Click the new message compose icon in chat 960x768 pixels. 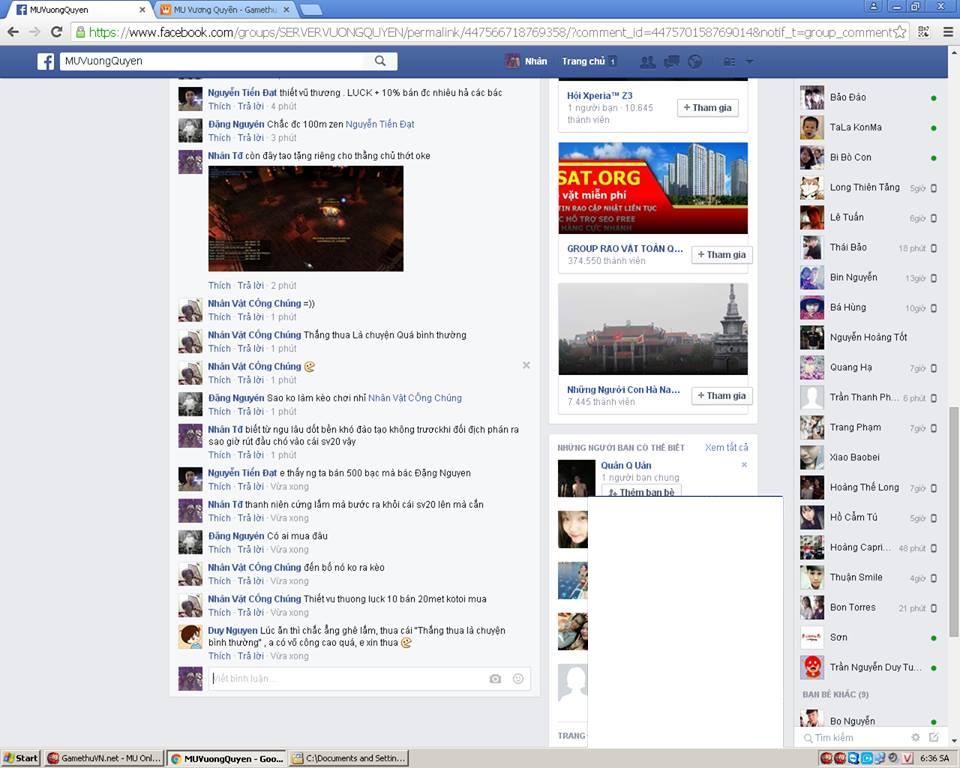[934, 737]
